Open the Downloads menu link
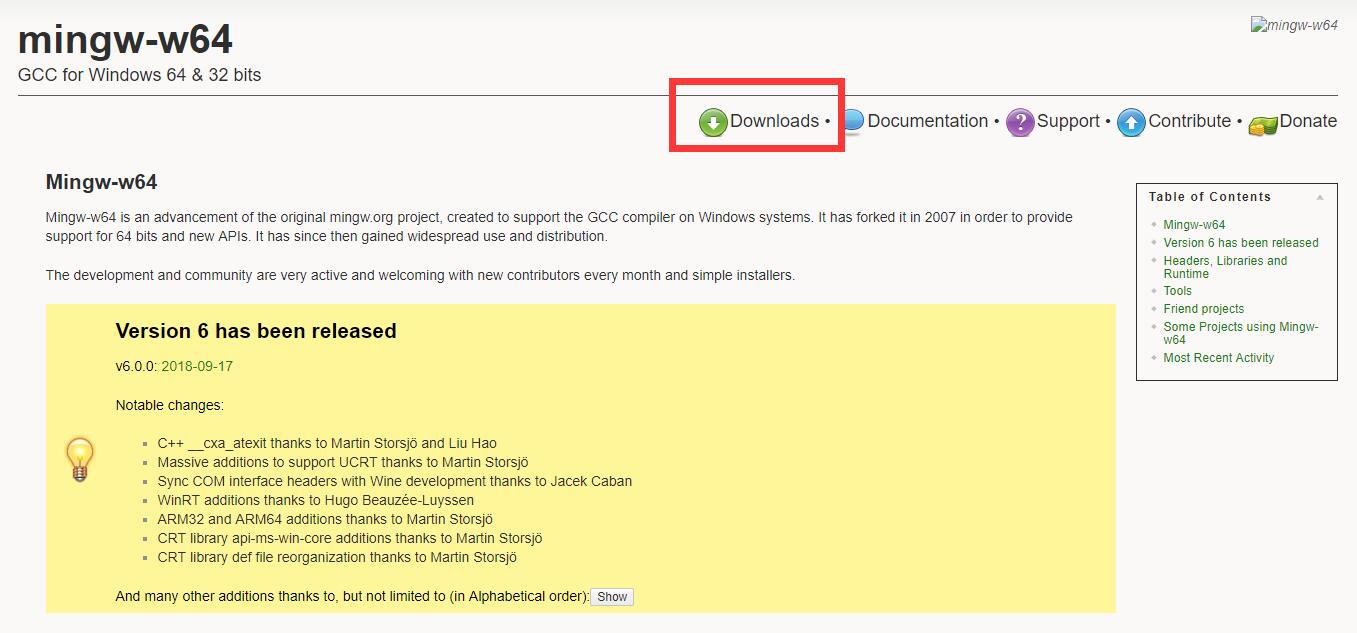The image size is (1357, 633). click(x=774, y=121)
